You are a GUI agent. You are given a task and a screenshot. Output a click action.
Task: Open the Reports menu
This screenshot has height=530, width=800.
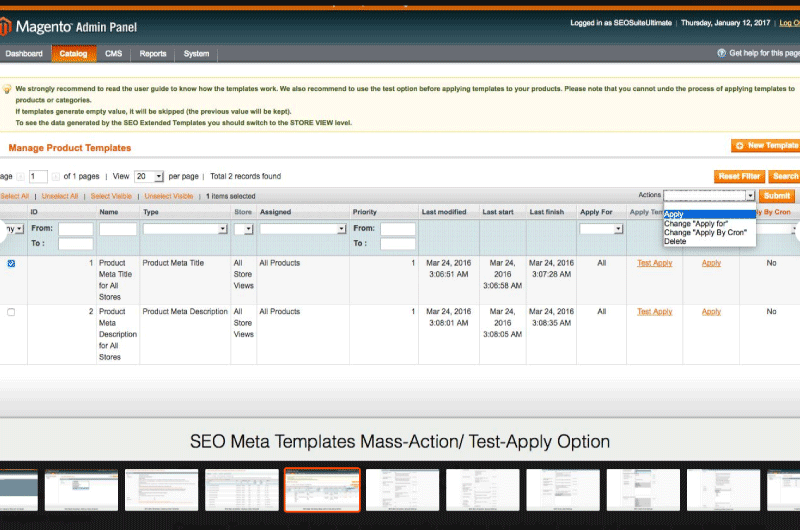[153, 54]
